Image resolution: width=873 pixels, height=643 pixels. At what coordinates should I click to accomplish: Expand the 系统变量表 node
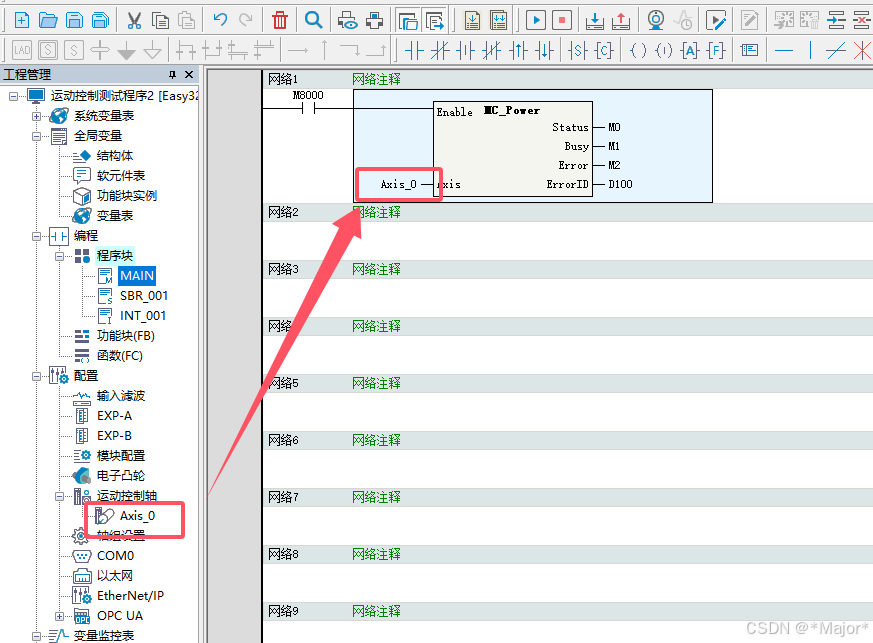(x=36, y=116)
